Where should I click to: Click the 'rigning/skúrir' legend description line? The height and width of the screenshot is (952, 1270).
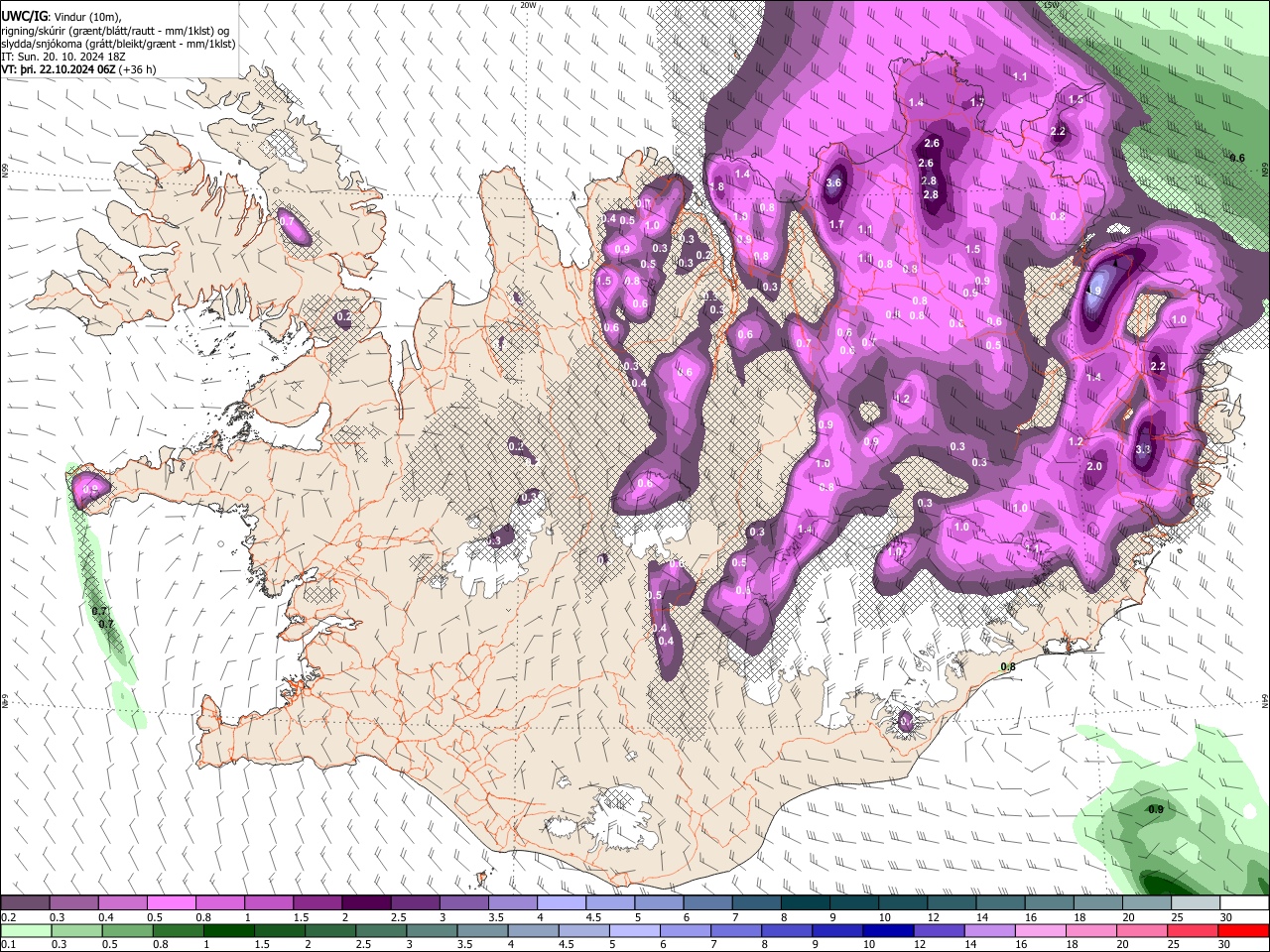pyautogui.click(x=117, y=31)
